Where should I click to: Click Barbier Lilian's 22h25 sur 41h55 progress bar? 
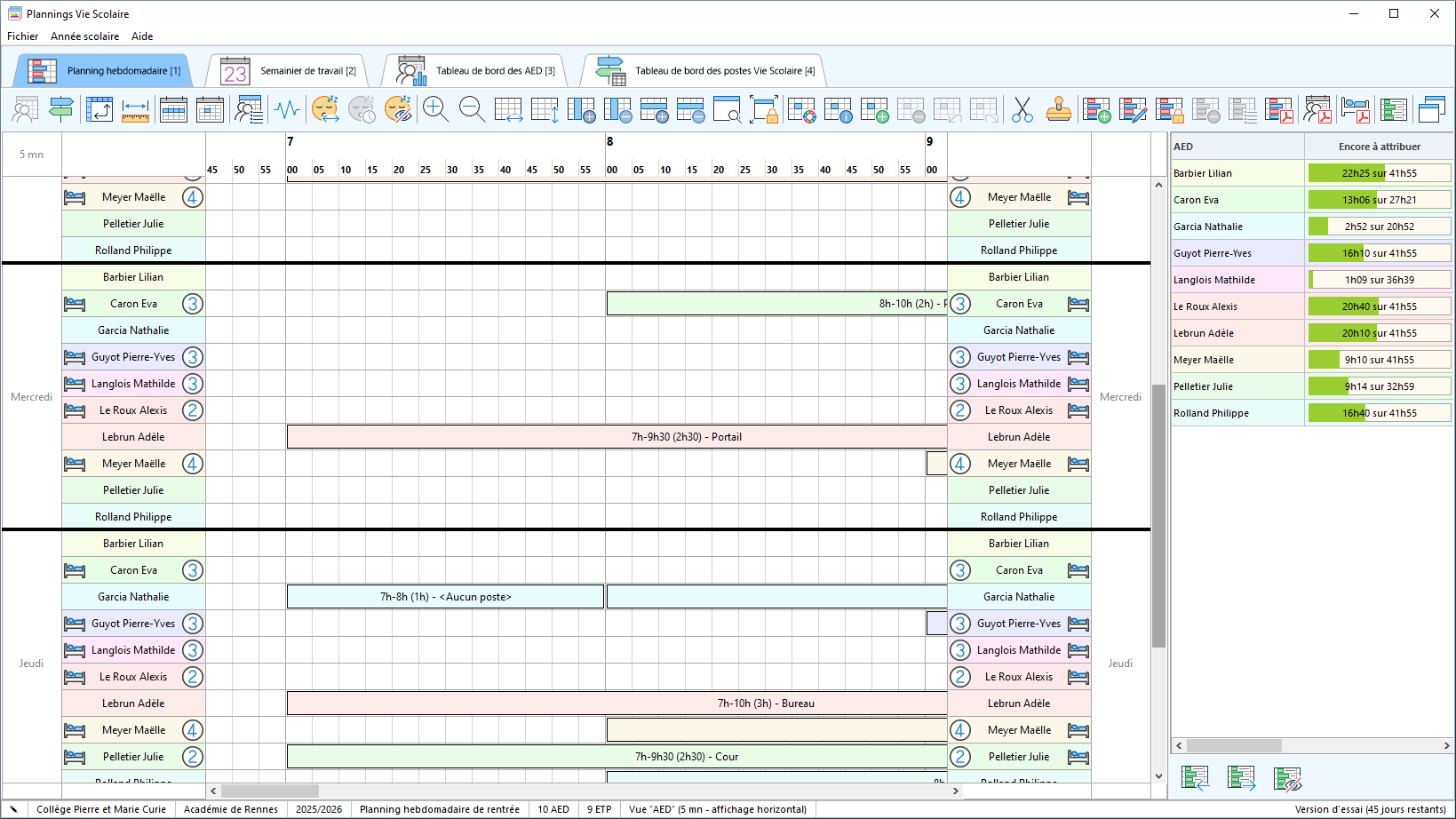pyautogui.click(x=1379, y=173)
